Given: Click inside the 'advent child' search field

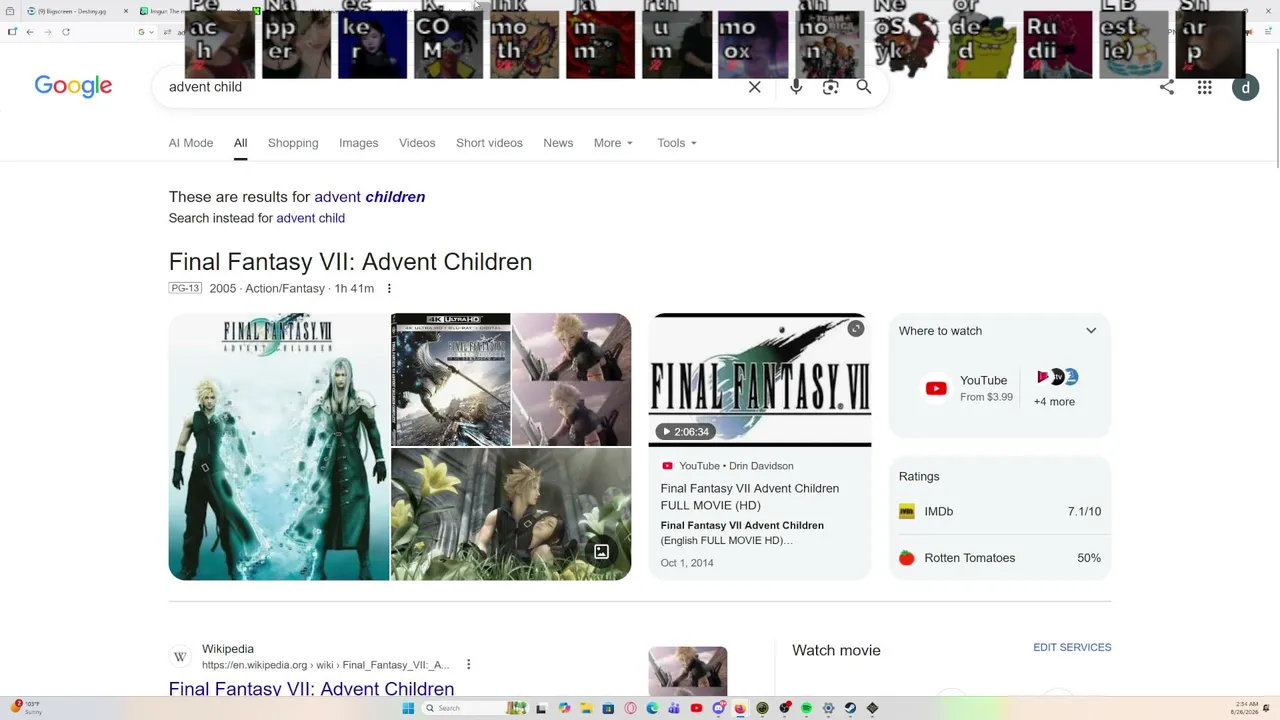Looking at the screenshot, I should click(450, 87).
